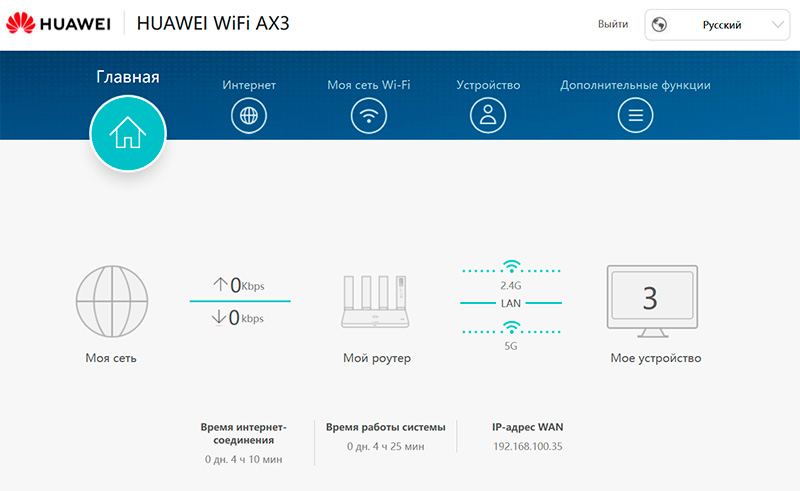The height and width of the screenshot is (491, 800).
Task: Open the Device person icon
Action: tap(488, 116)
